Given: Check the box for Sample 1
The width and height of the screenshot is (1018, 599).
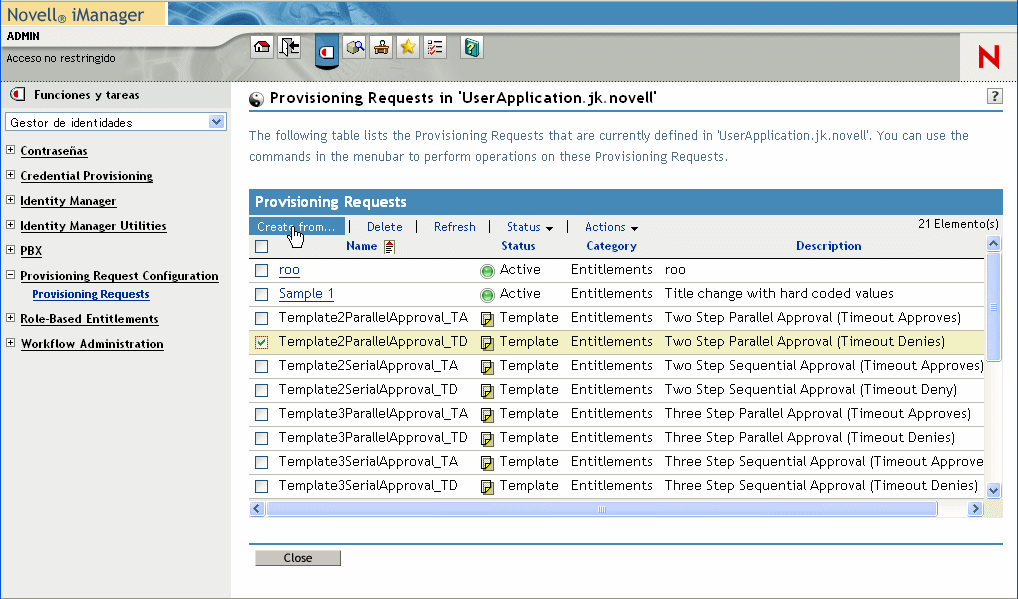Looking at the screenshot, I should tap(262, 294).
